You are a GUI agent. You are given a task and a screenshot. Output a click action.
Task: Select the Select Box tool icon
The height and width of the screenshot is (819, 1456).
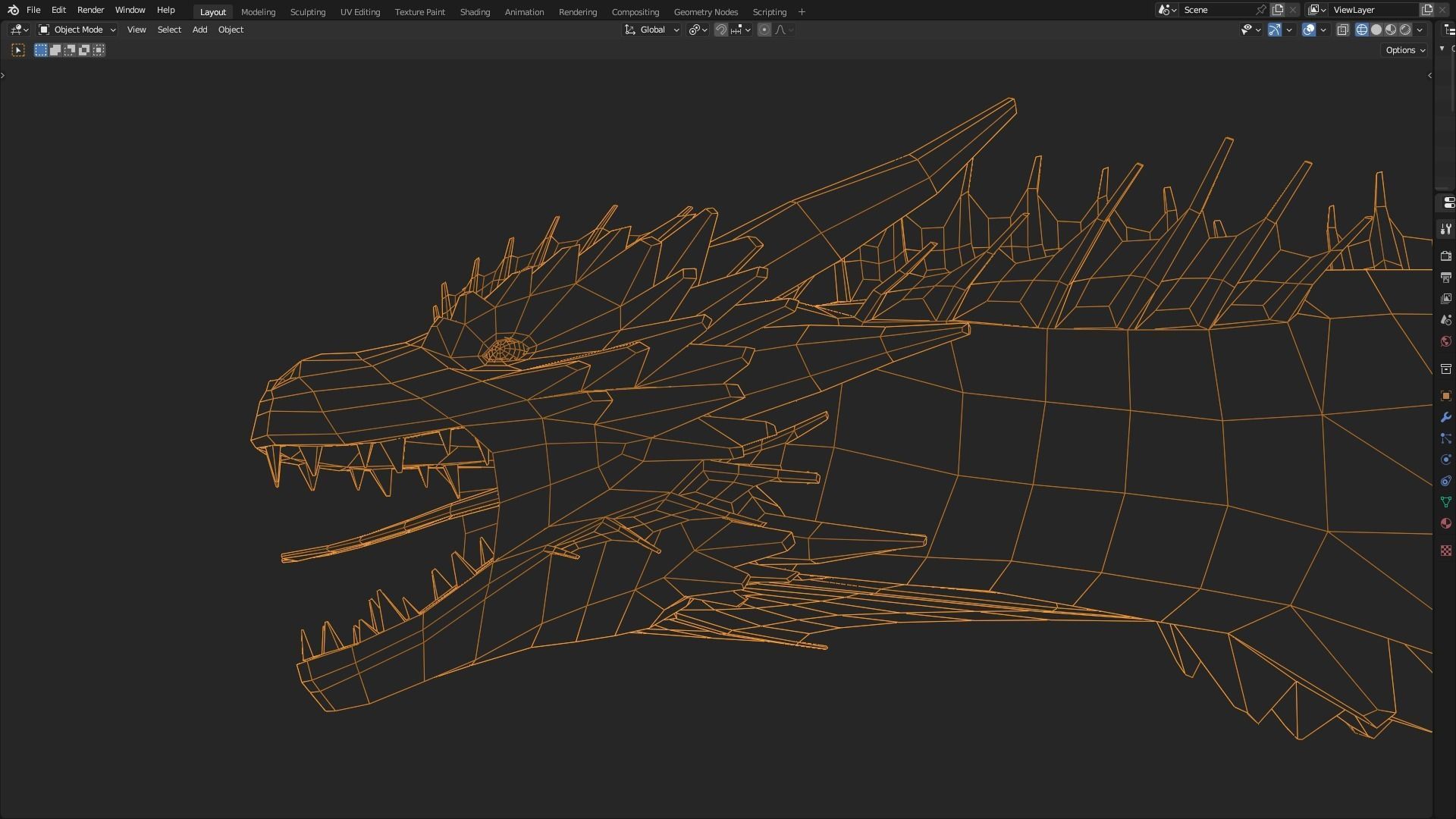point(18,50)
